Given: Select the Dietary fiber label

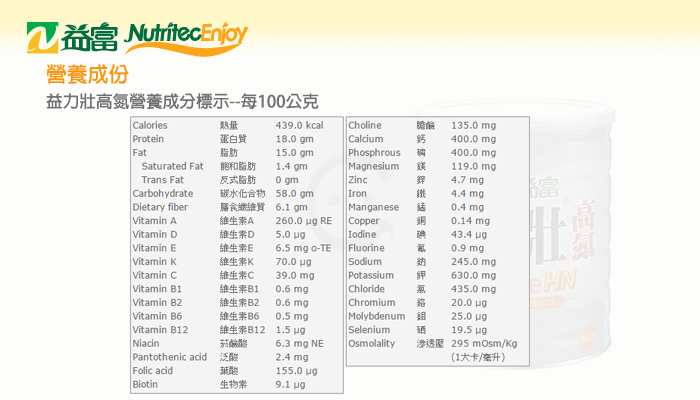Looking at the screenshot, I should (160, 207).
